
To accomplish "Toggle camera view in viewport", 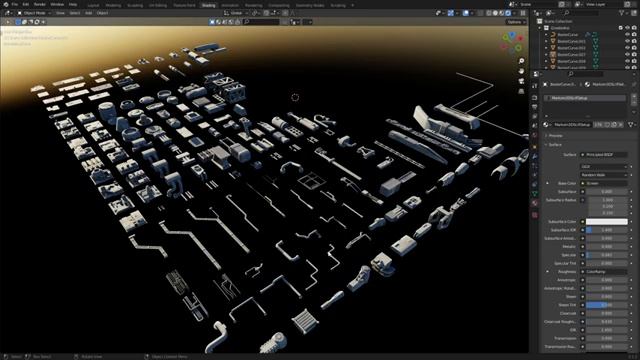I will (521, 81).
